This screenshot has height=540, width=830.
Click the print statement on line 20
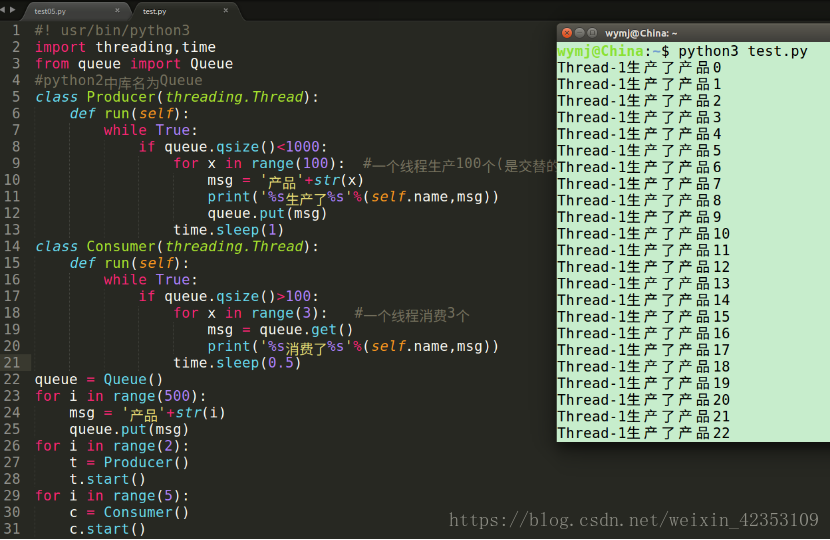pyautogui.click(x=353, y=347)
